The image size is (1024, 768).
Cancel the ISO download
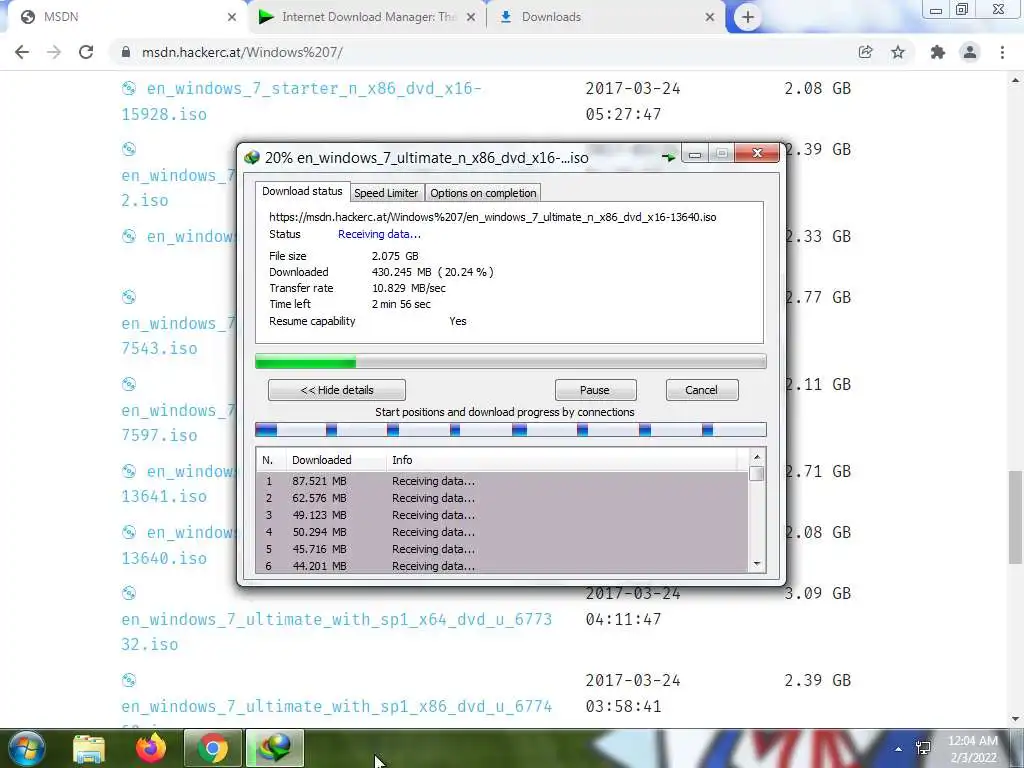(701, 390)
